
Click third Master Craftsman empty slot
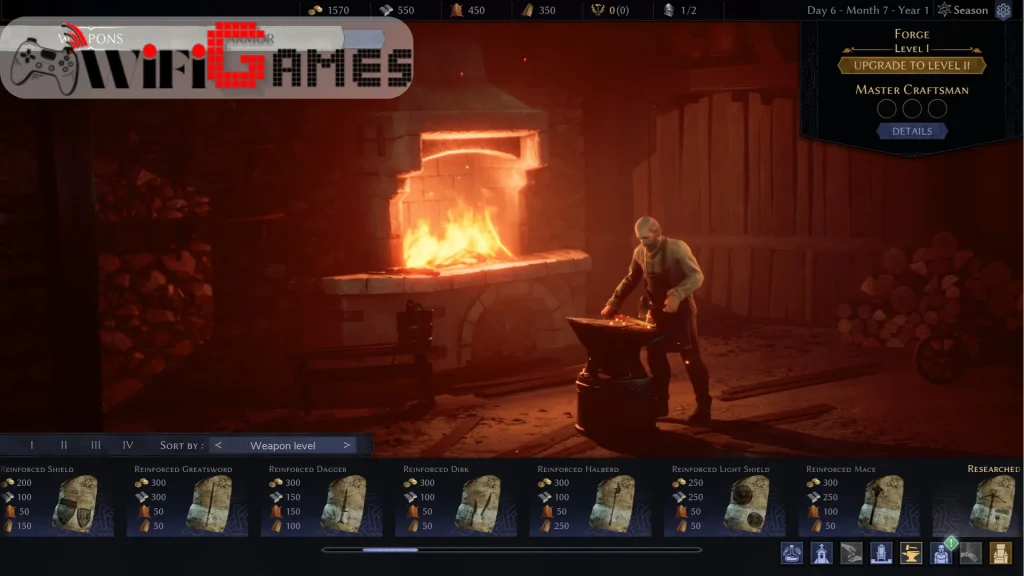[937, 108]
